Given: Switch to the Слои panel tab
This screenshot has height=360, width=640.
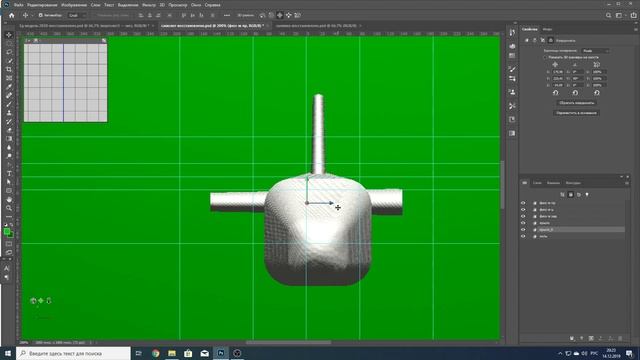Looking at the screenshot, I should 537,183.
